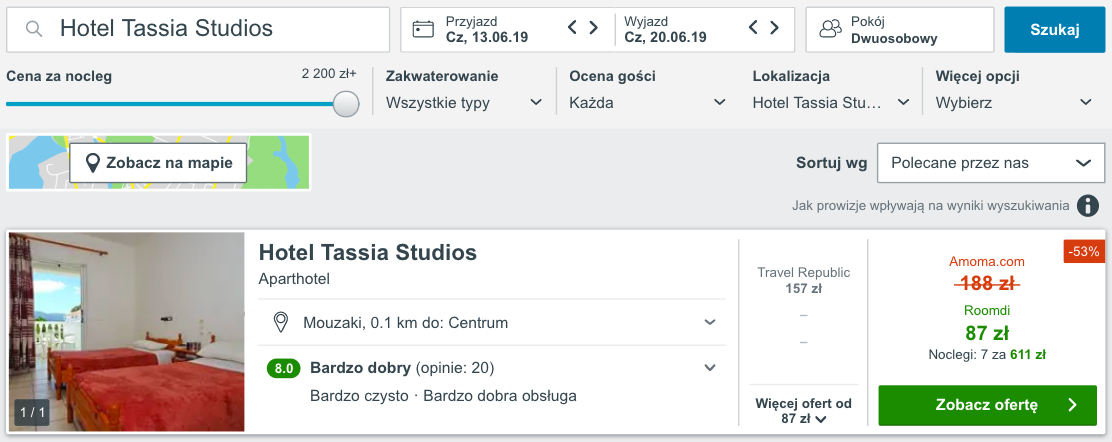
Task: Click the hotel room photo thumbnail
Action: point(127,332)
